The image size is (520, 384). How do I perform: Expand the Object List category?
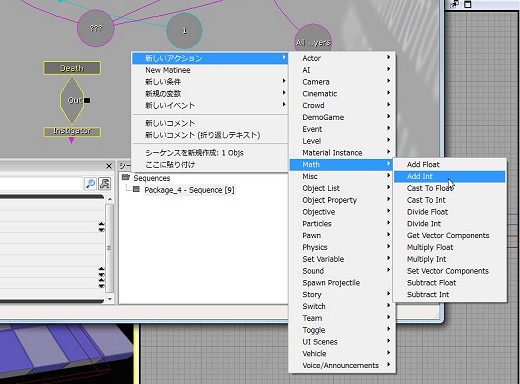tap(342, 188)
